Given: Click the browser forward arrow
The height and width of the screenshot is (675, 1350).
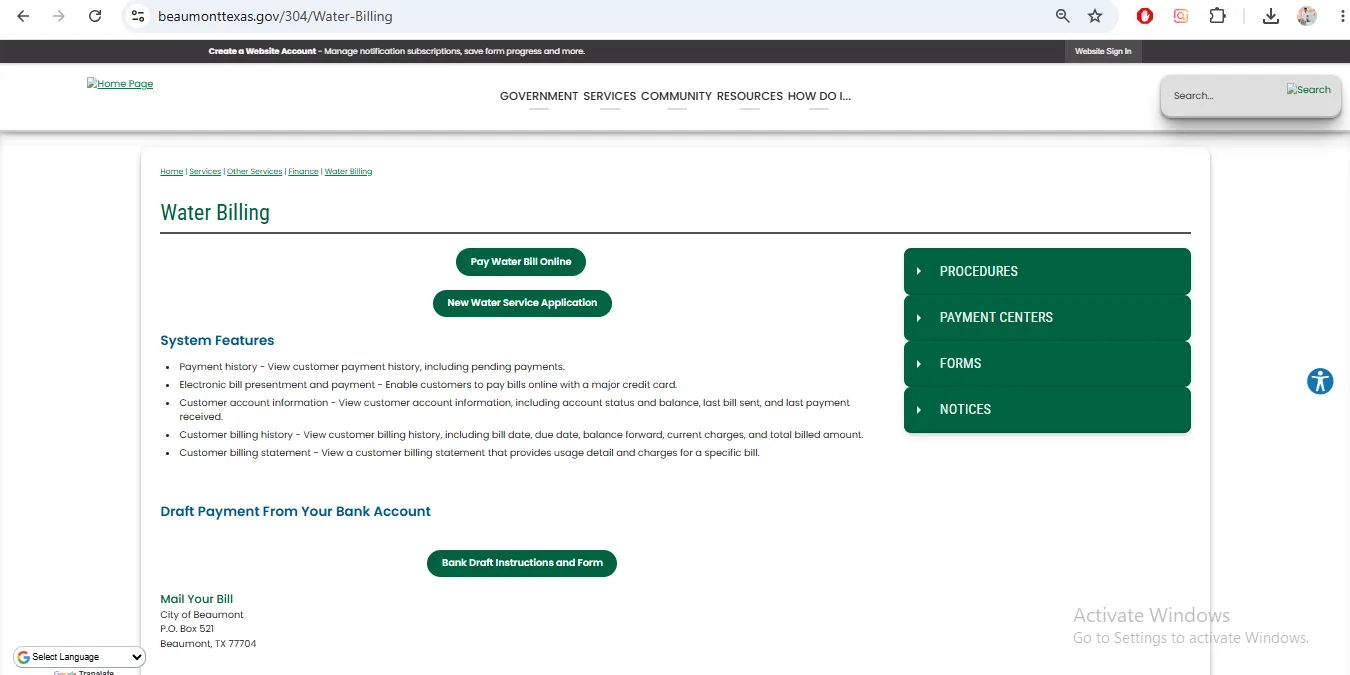Looking at the screenshot, I should pos(59,16).
